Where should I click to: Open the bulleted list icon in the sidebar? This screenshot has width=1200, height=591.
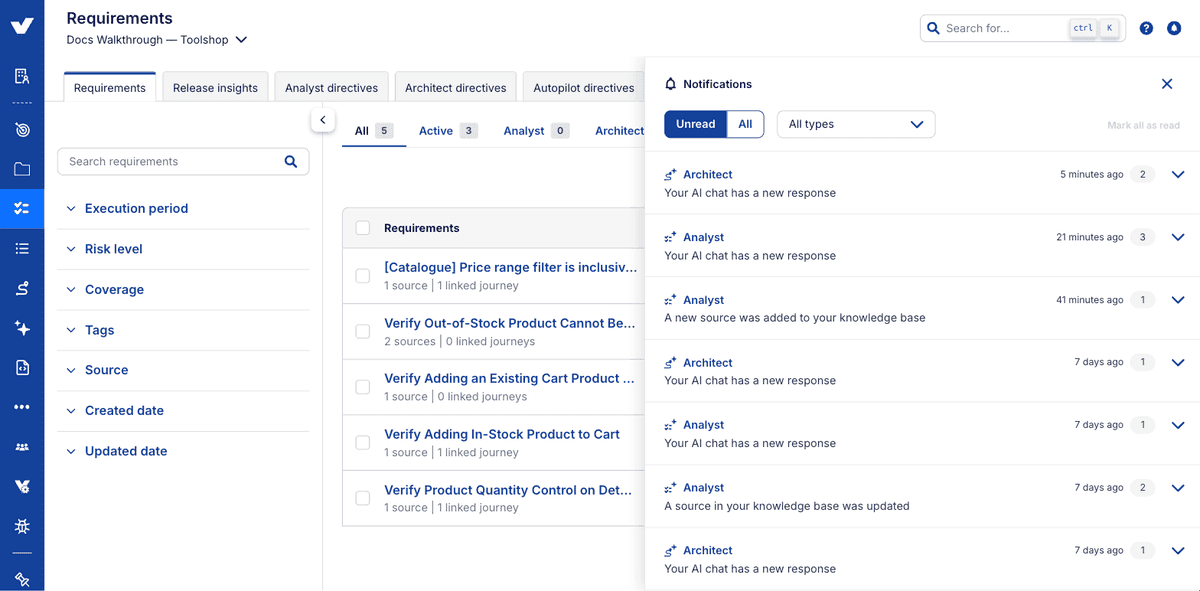coord(22,248)
